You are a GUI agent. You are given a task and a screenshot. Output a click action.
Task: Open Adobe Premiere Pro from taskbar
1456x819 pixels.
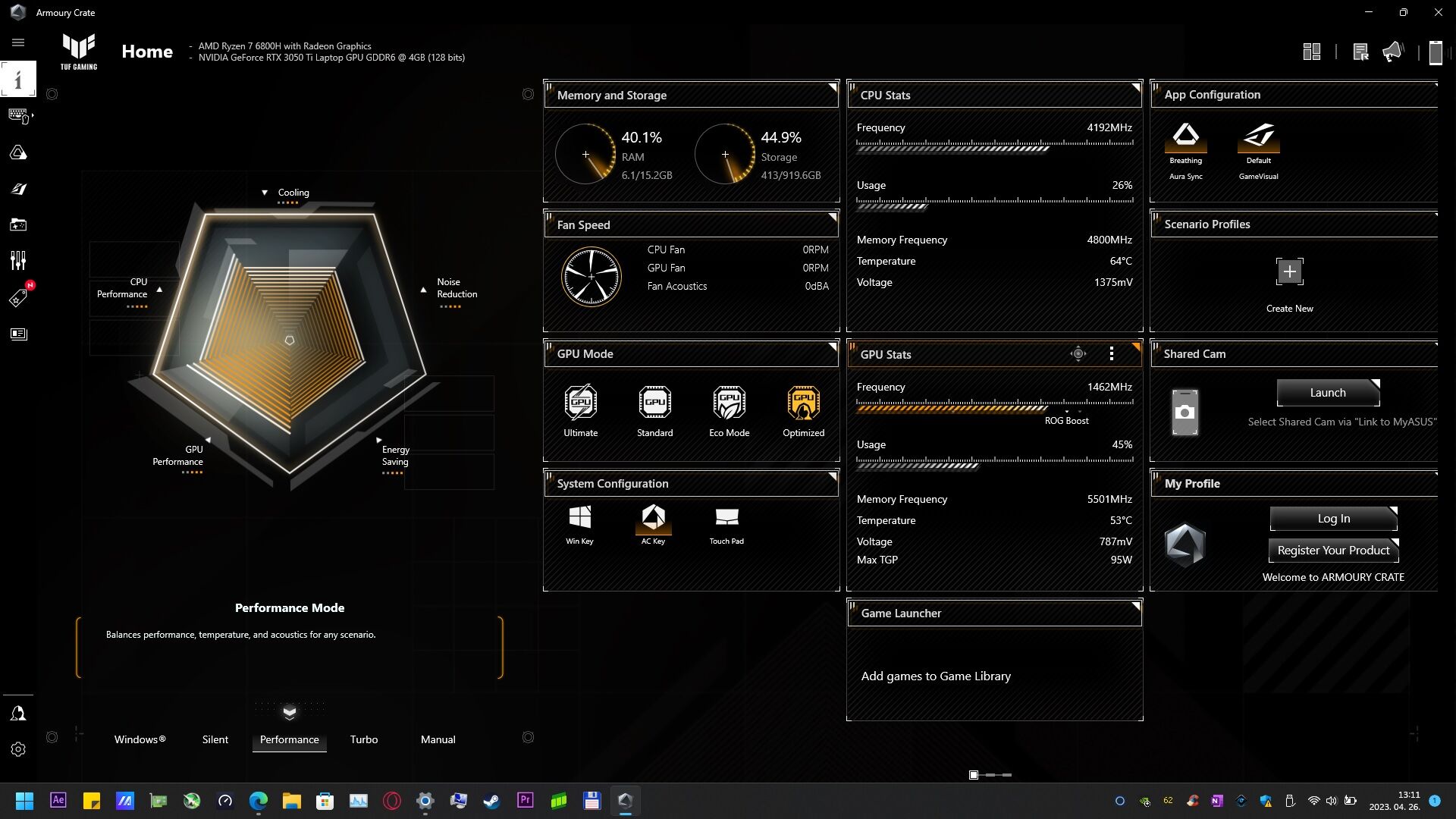525,801
